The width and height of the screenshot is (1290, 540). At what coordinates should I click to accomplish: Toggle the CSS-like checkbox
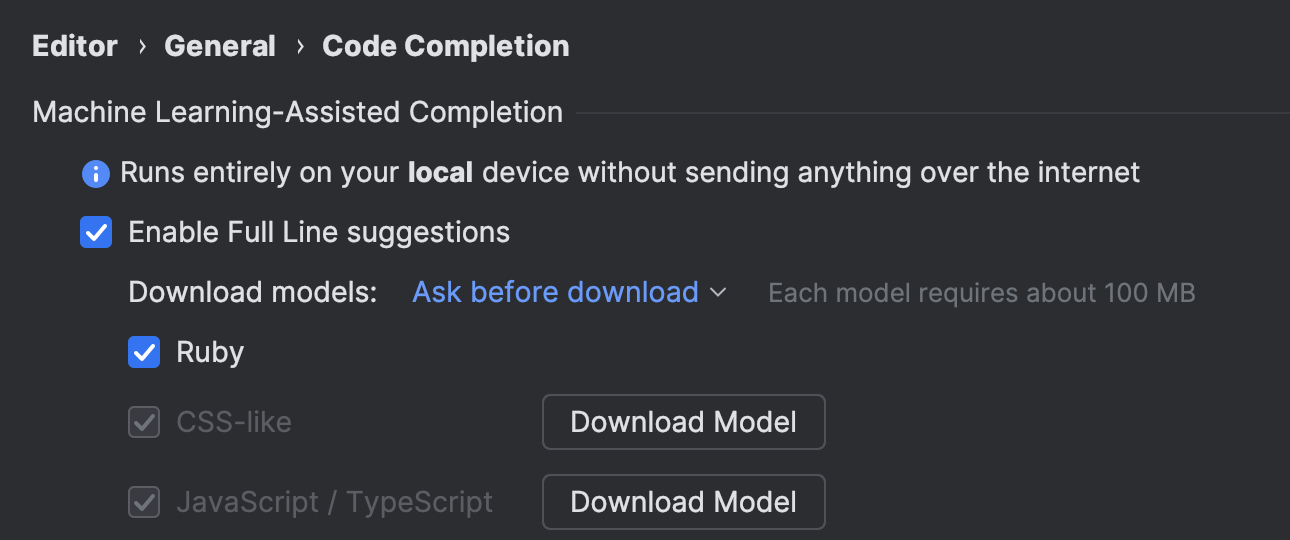(x=144, y=422)
